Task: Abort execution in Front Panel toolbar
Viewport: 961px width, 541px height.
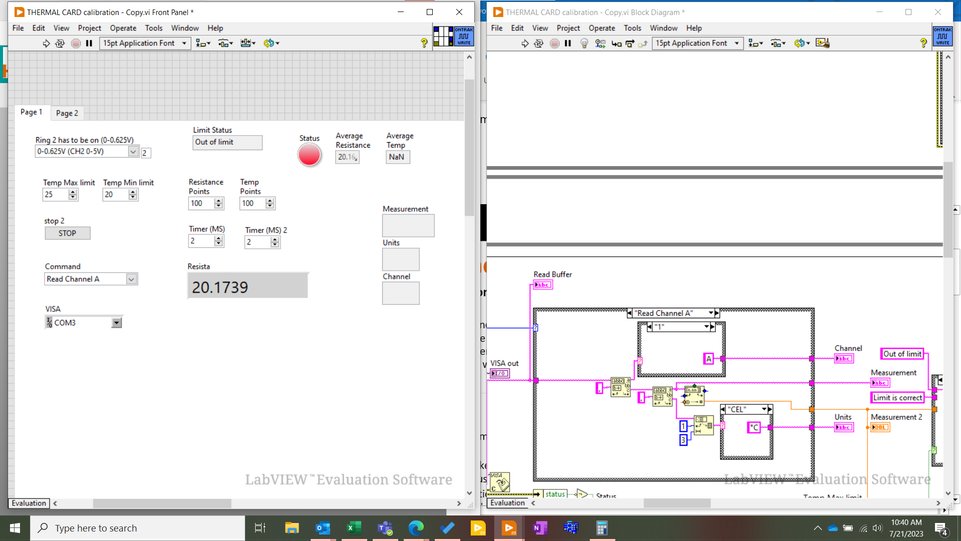Action: point(75,44)
